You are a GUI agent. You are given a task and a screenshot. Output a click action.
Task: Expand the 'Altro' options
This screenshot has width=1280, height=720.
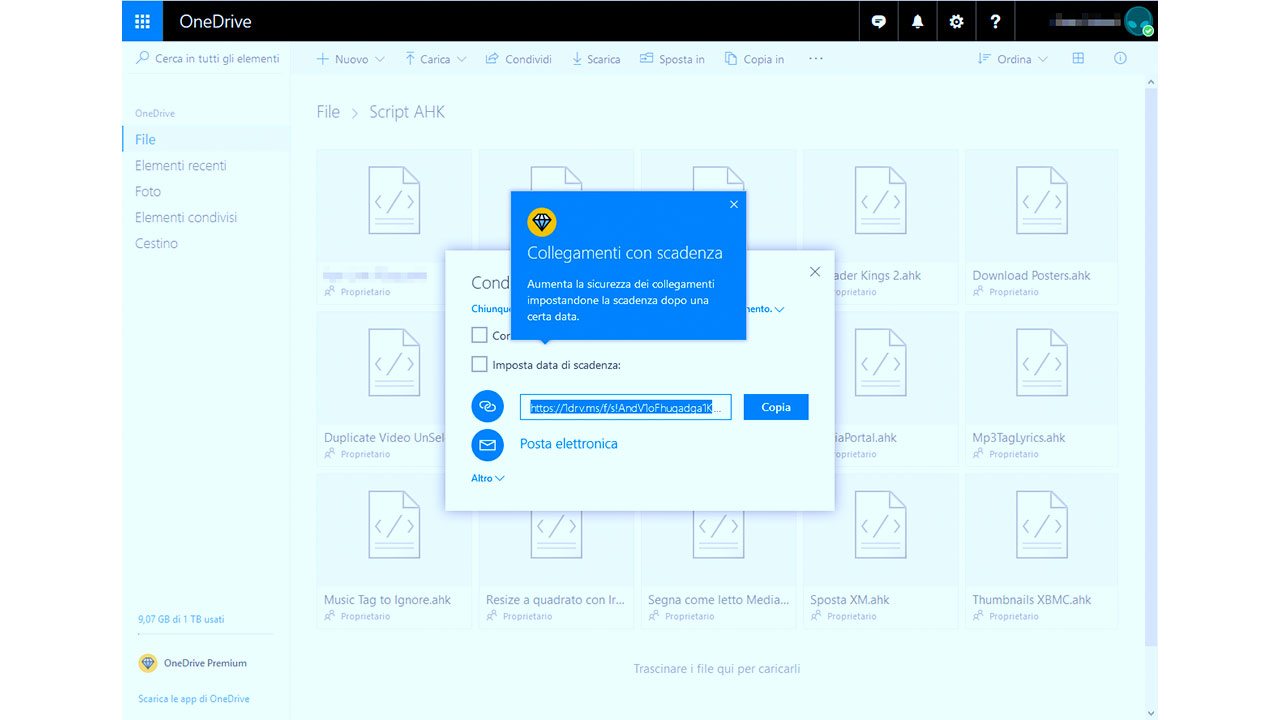click(488, 478)
